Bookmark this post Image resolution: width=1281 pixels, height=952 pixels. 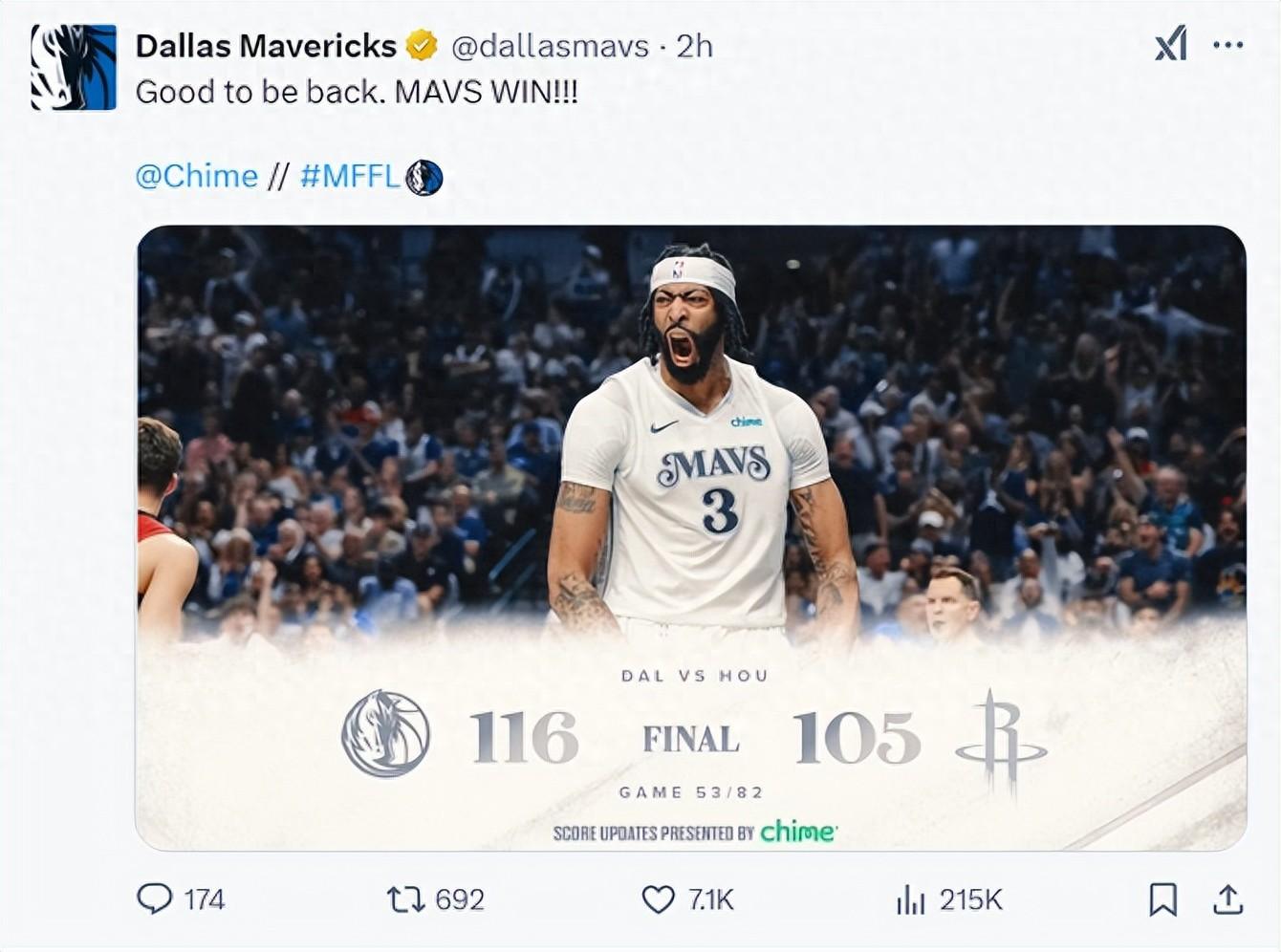1162,899
